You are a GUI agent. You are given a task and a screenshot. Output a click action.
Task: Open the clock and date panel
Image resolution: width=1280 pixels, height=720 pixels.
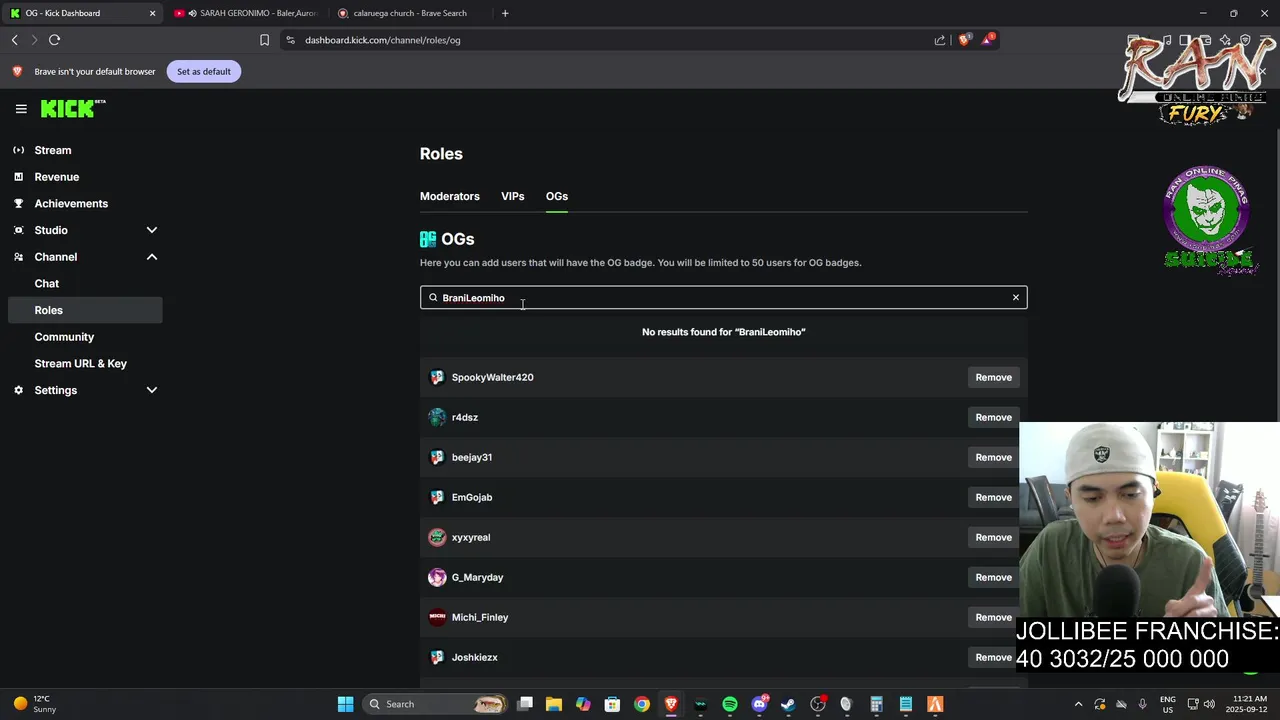1250,704
